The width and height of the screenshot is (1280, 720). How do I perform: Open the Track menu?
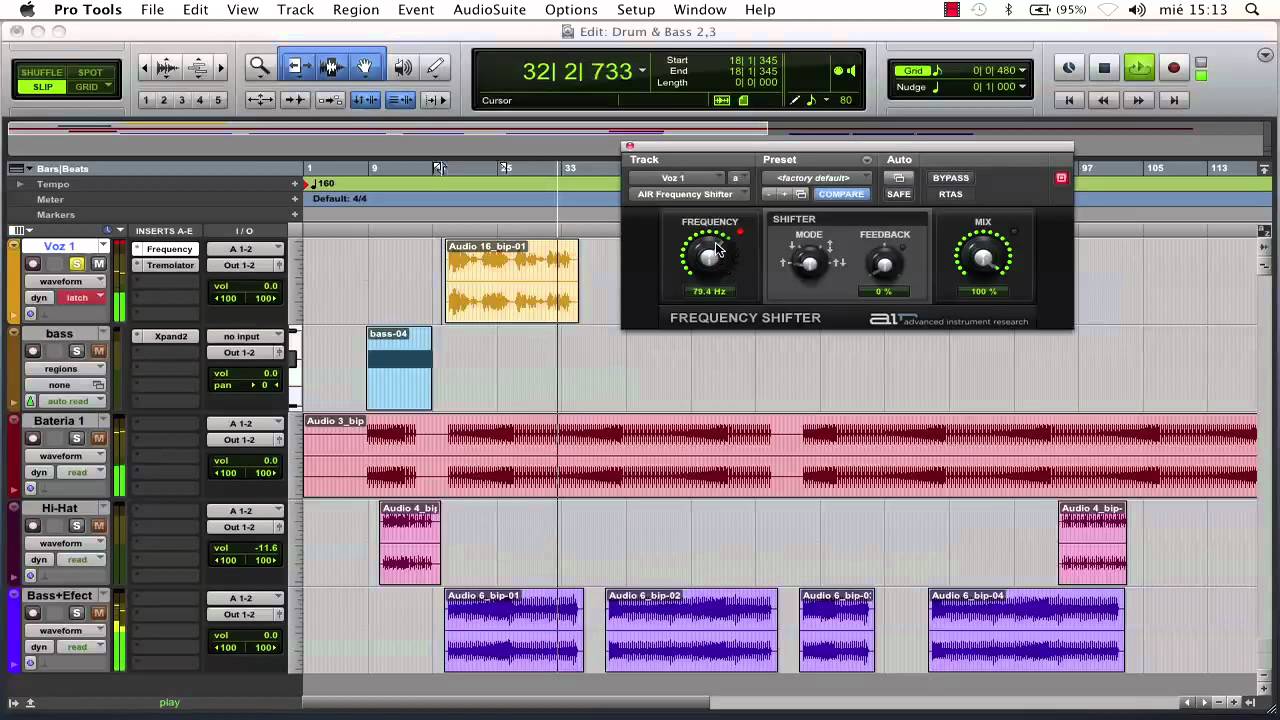[x=295, y=10]
